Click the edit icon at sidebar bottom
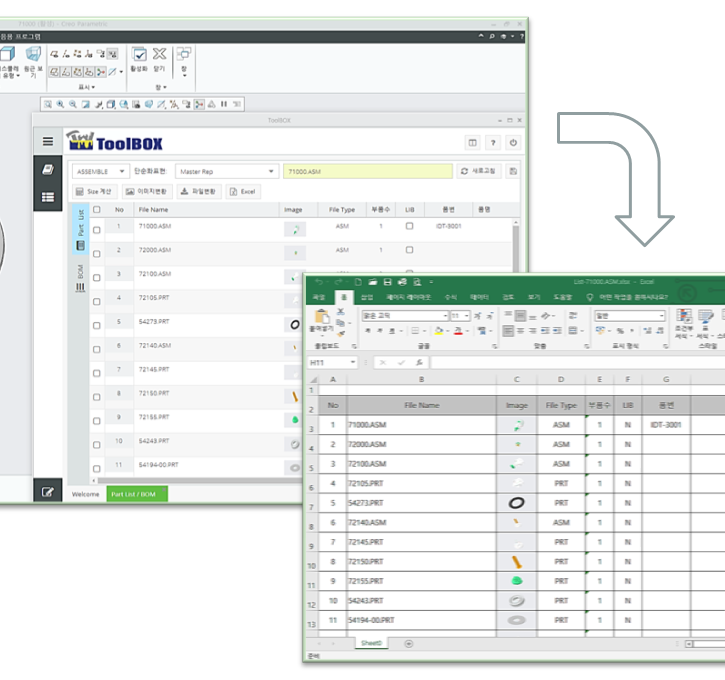725x680 pixels. [x=47, y=493]
